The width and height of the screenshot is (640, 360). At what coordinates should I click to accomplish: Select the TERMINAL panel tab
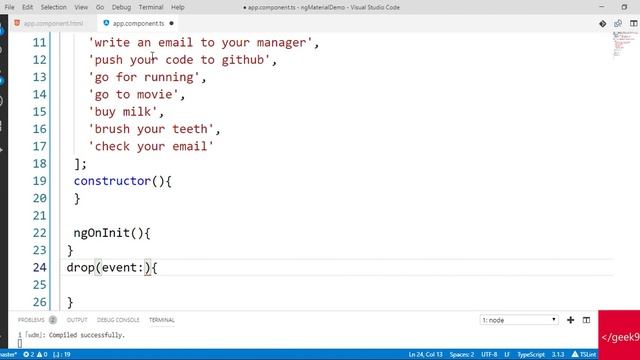162,320
